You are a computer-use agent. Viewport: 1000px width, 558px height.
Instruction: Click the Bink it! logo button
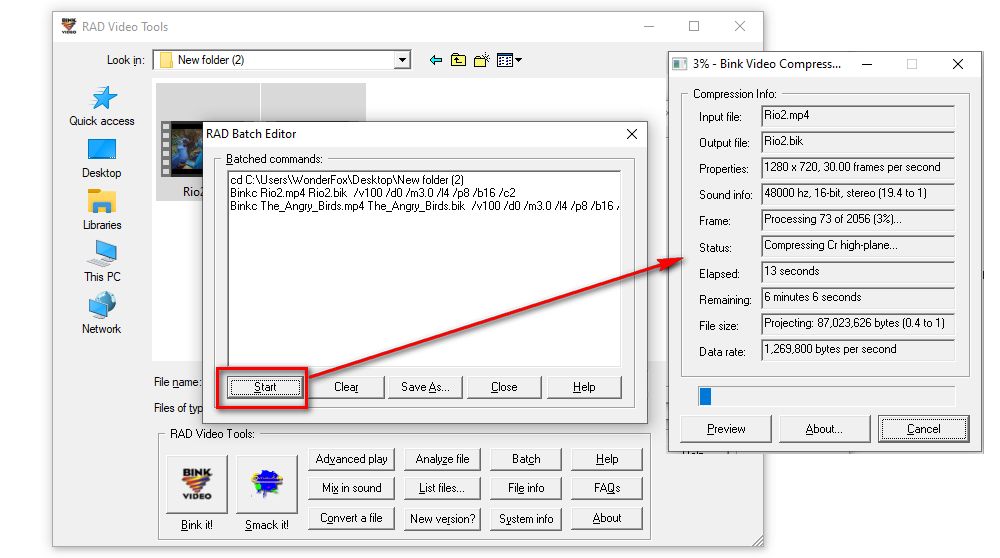click(196, 484)
